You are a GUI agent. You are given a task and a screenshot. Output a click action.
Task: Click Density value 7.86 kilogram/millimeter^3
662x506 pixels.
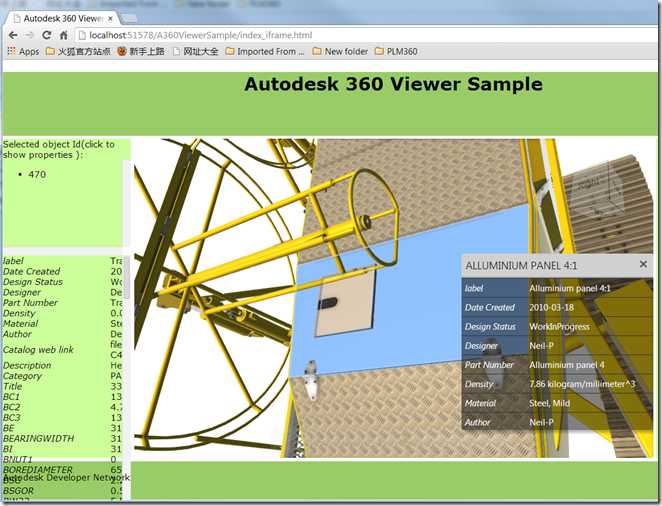pyautogui.click(x=582, y=384)
